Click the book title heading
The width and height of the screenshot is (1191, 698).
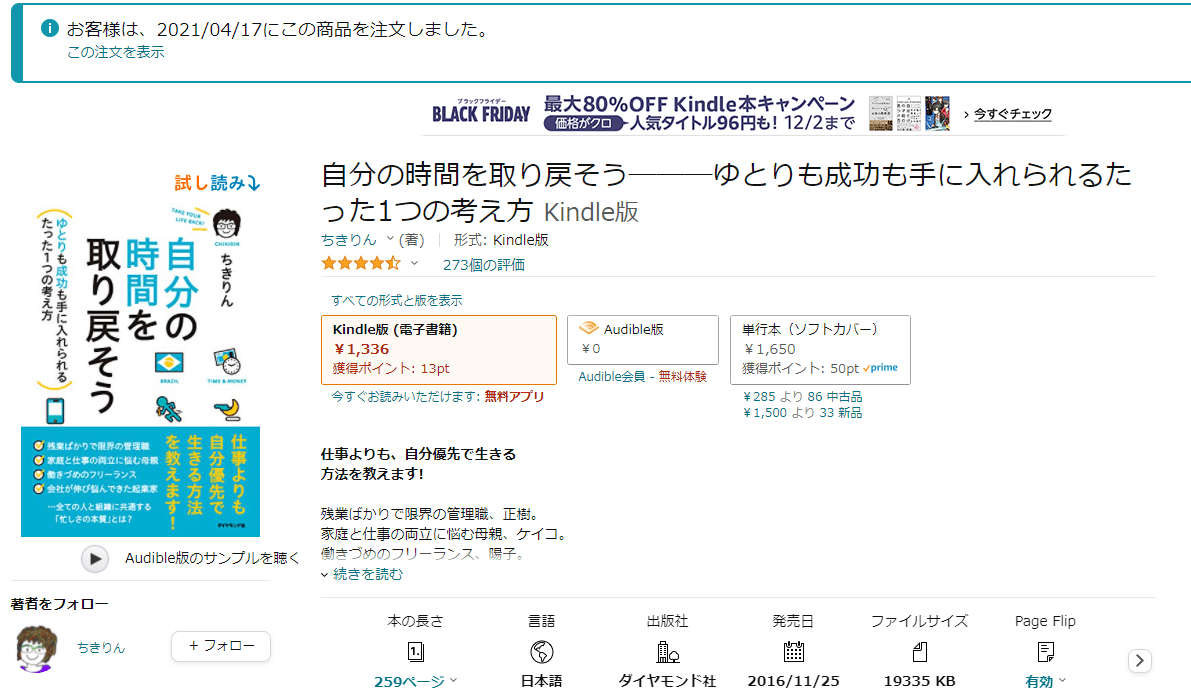[x=726, y=192]
